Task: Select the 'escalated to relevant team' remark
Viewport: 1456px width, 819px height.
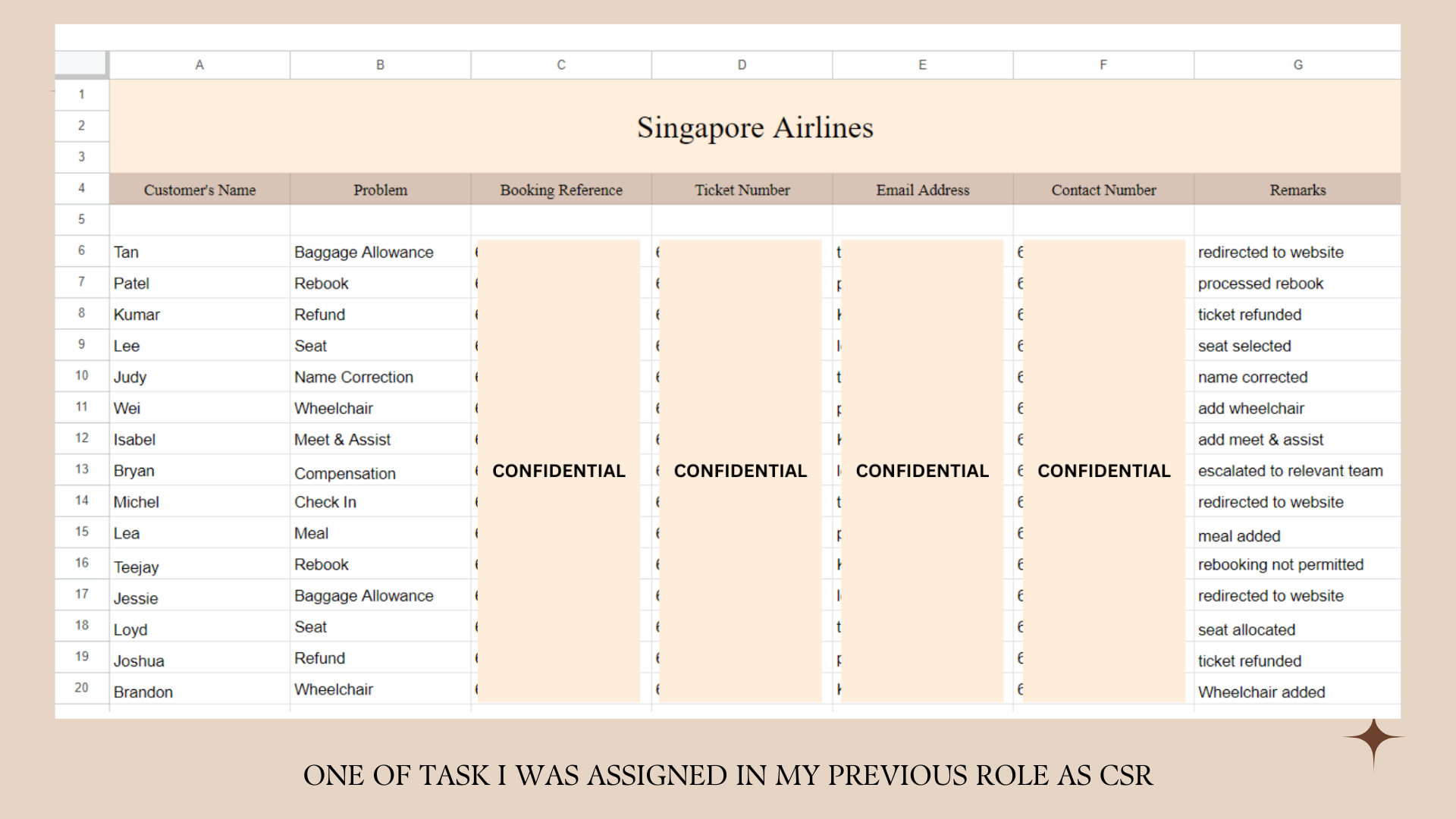Action: [x=1290, y=471]
